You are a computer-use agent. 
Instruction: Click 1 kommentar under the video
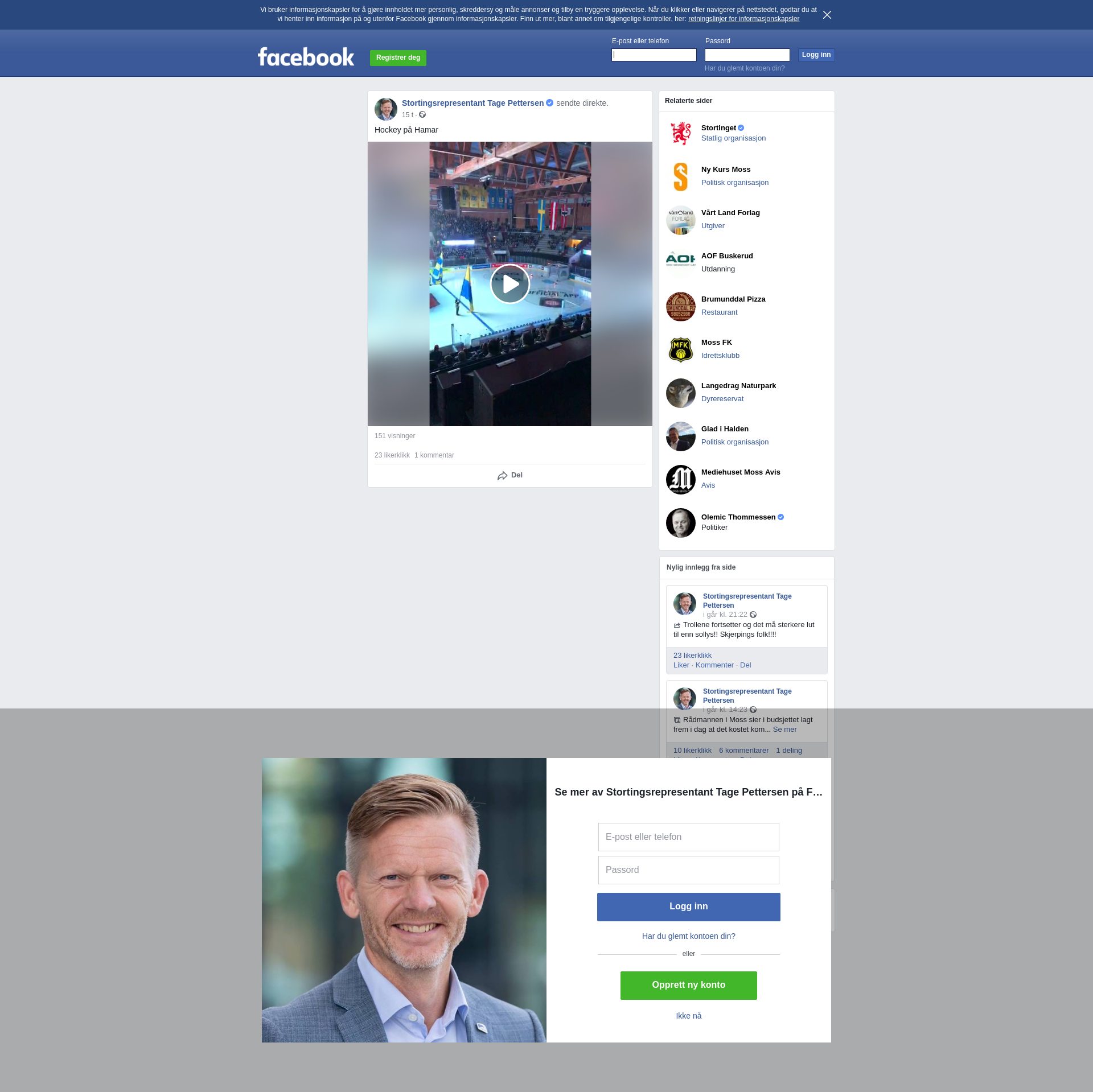(434, 455)
